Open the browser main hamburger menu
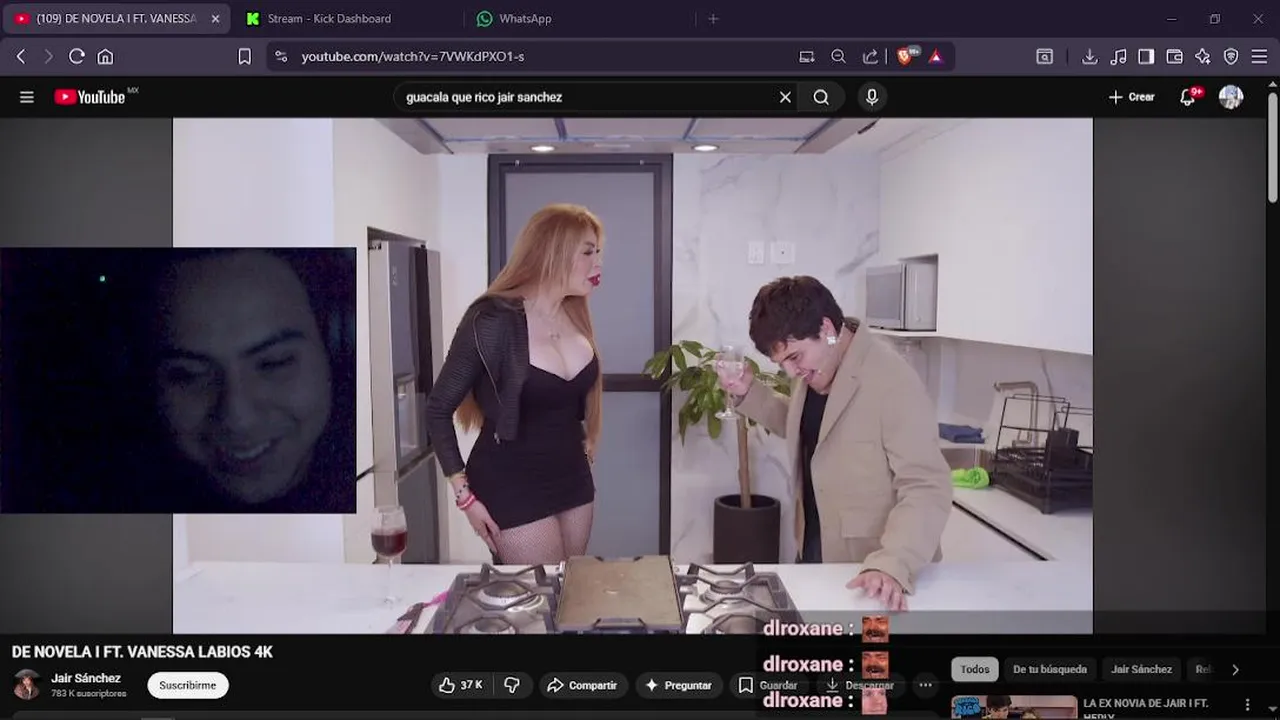Viewport: 1280px width, 720px height. coord(1259,57)
